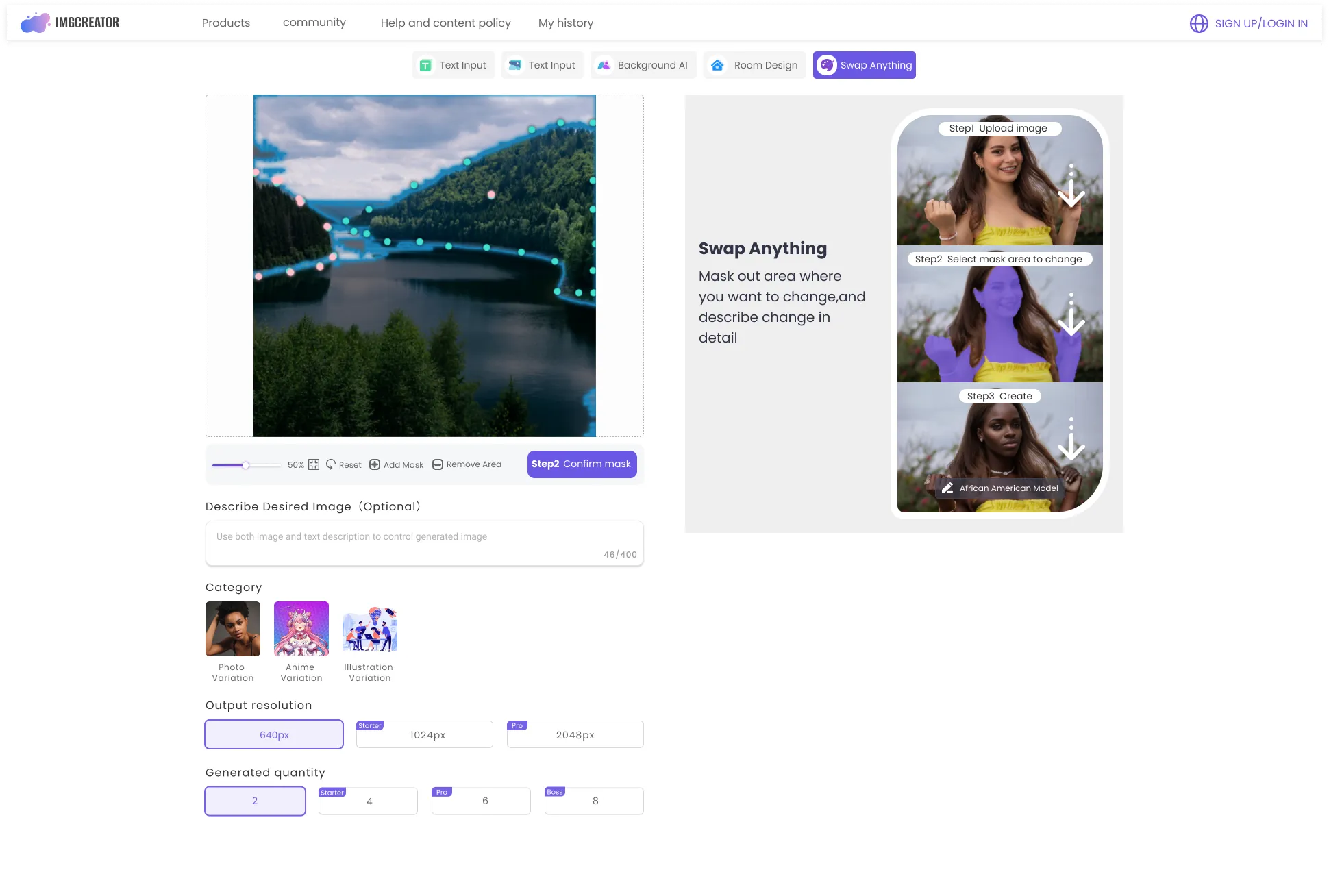Click the globe language icon
This screenshot has width=1329, height=896.
pyautogui.click(x=1199, y=23)
